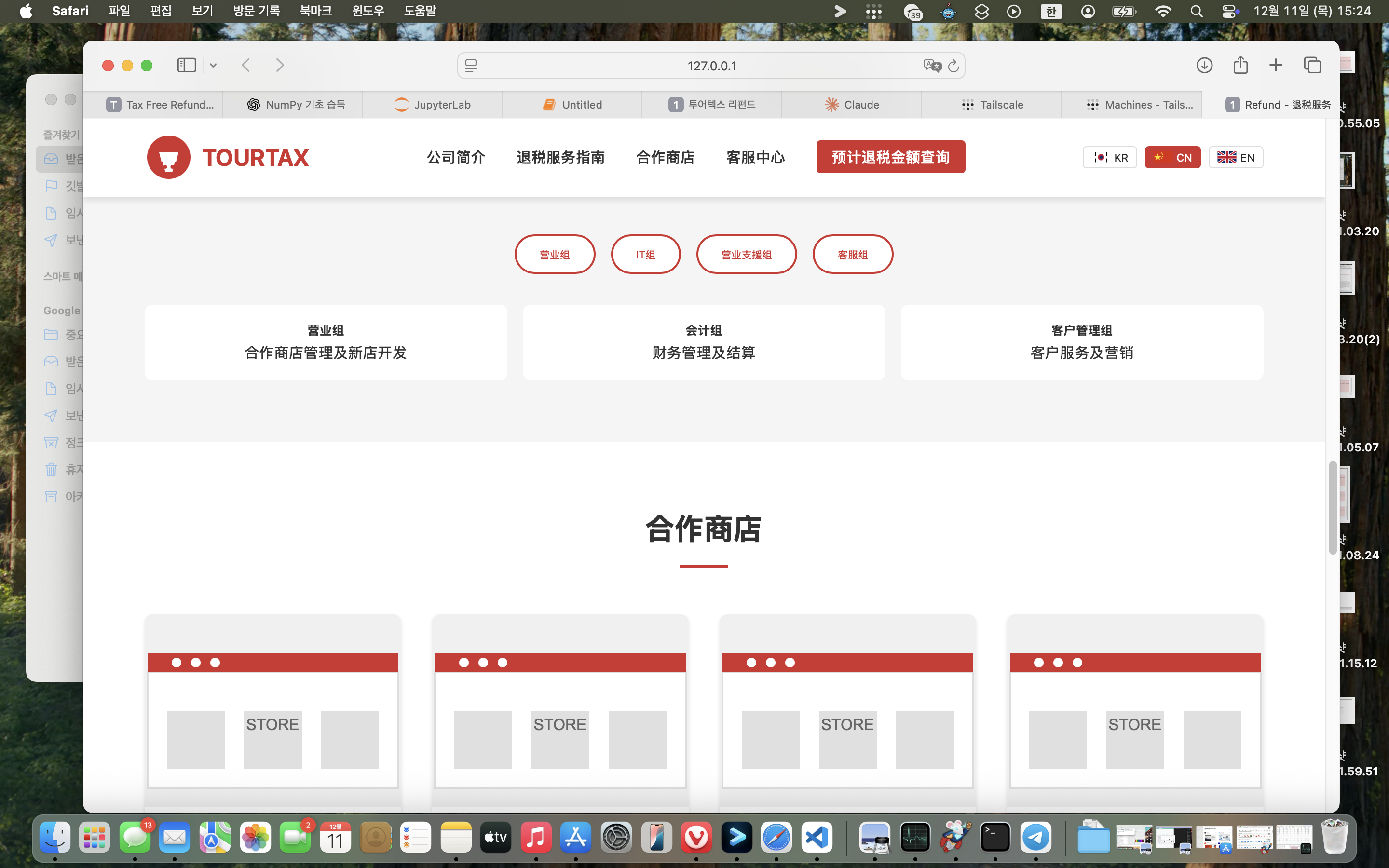Show downloads with the download icon
This screenshot has height=868, width=1389.
(x=1204, y=66)
